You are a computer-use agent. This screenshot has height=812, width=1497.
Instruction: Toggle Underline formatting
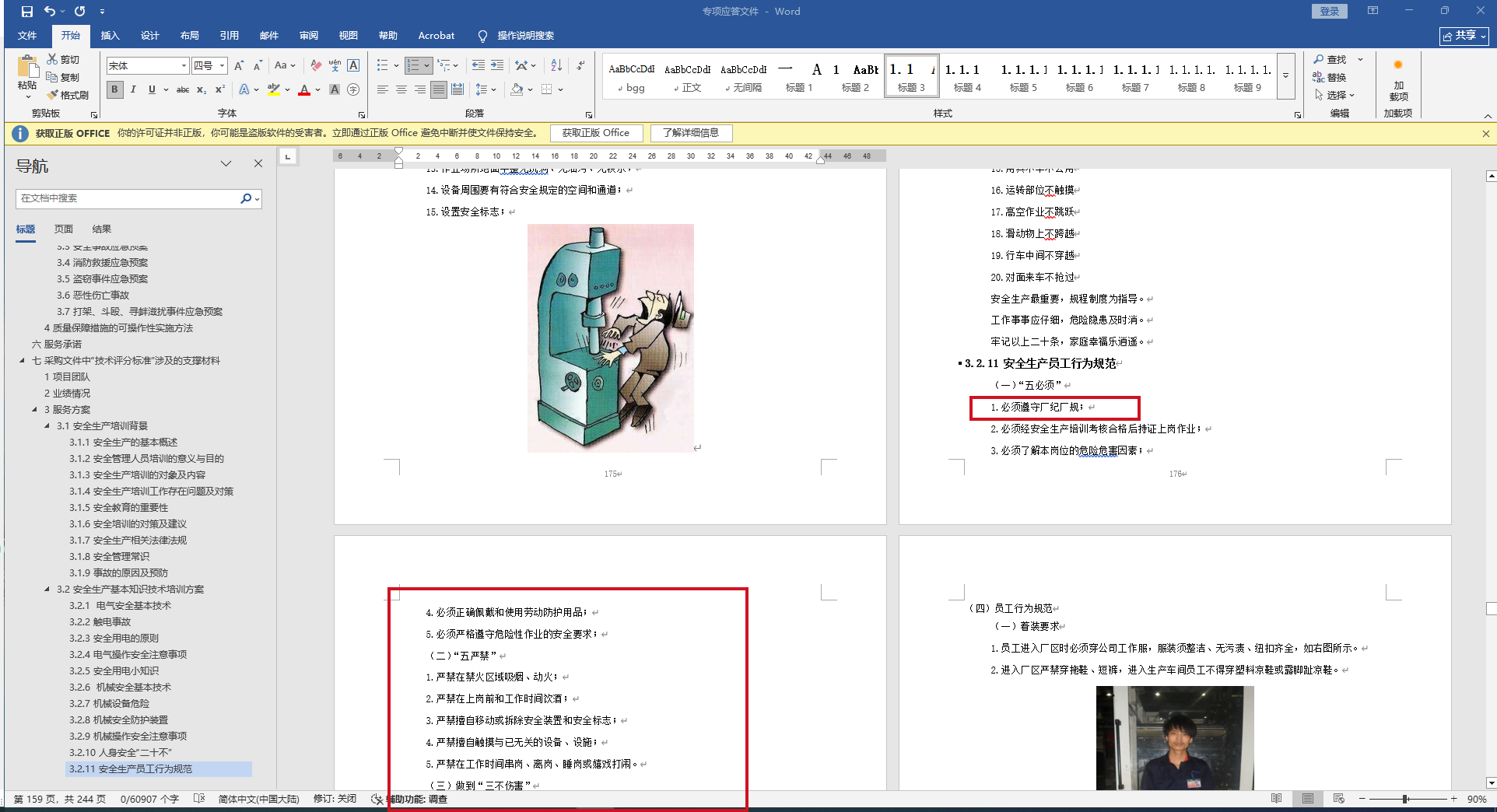(152, 89)
